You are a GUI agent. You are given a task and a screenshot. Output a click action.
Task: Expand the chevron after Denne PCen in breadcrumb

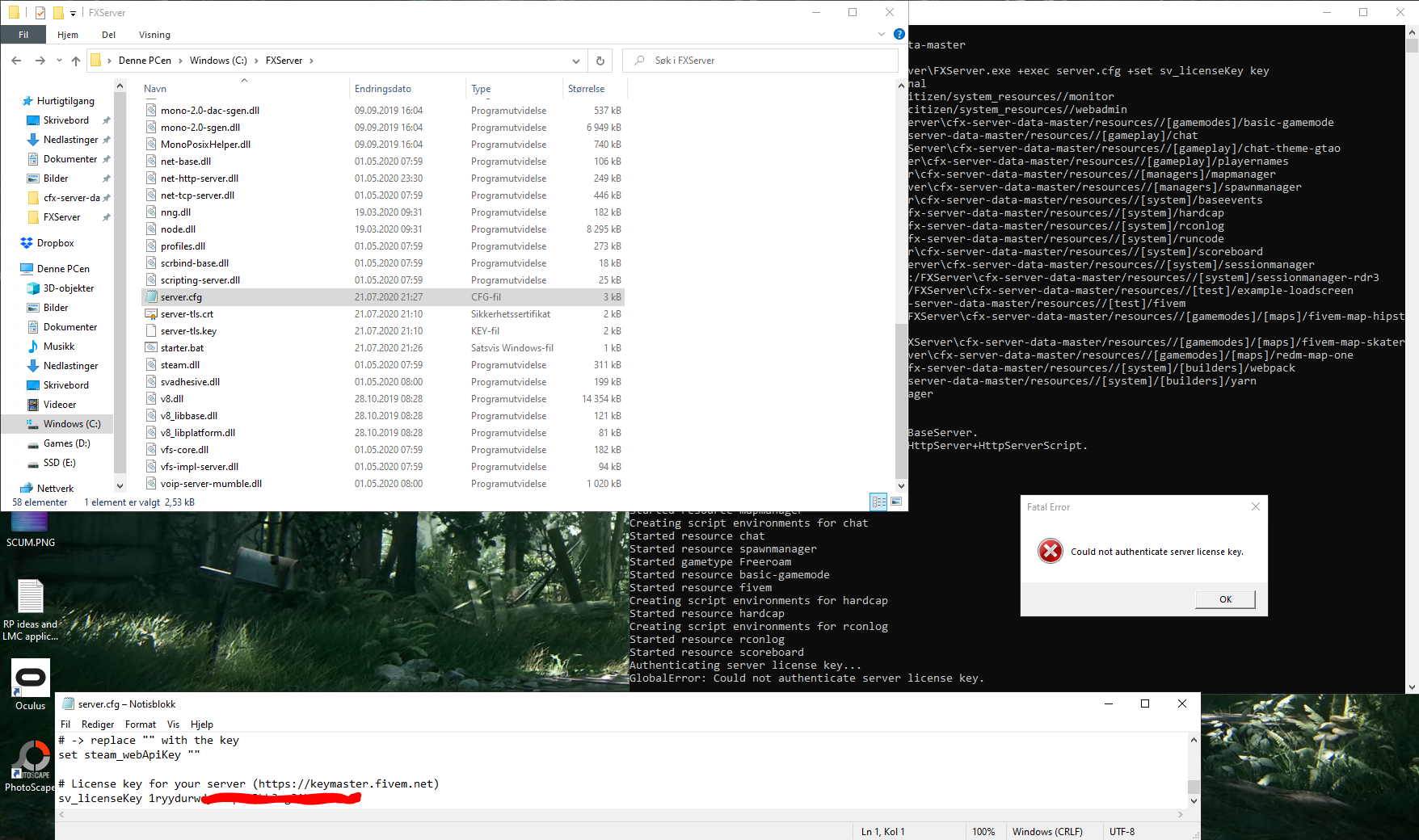point(180,61)
